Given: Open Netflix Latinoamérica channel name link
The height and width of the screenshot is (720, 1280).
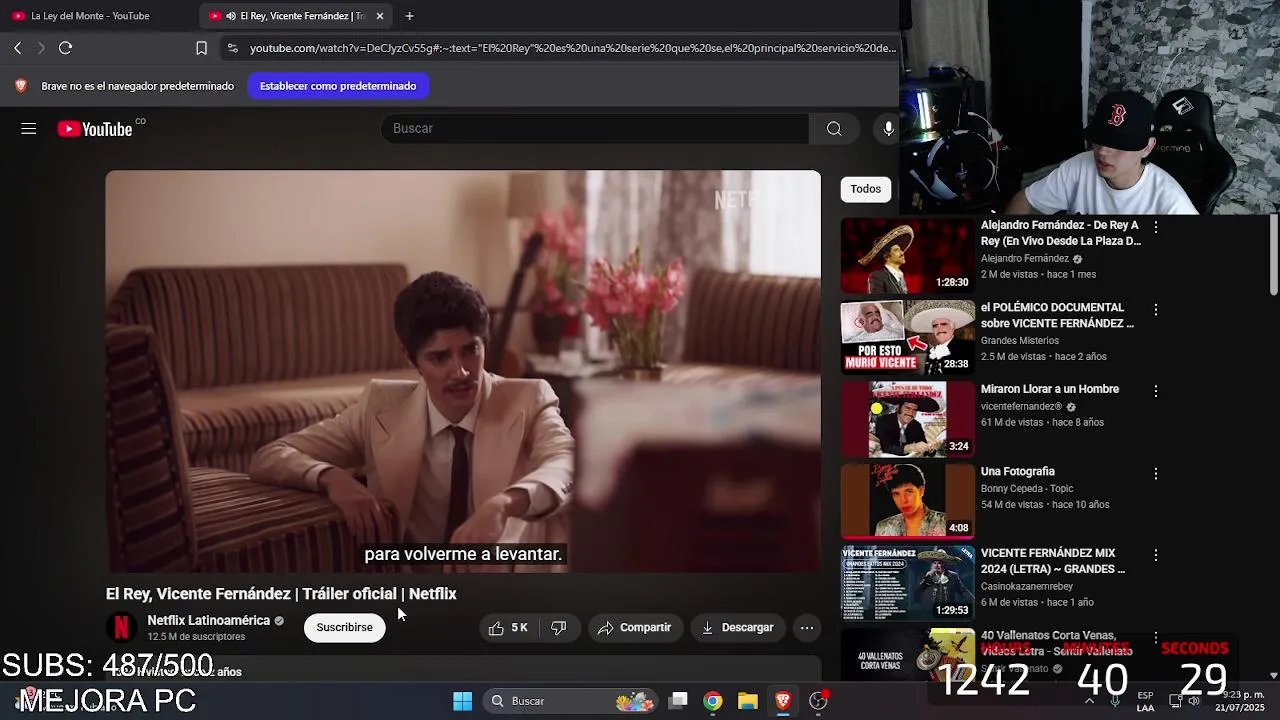Looking at the screenshot, I should coord(209,620).
